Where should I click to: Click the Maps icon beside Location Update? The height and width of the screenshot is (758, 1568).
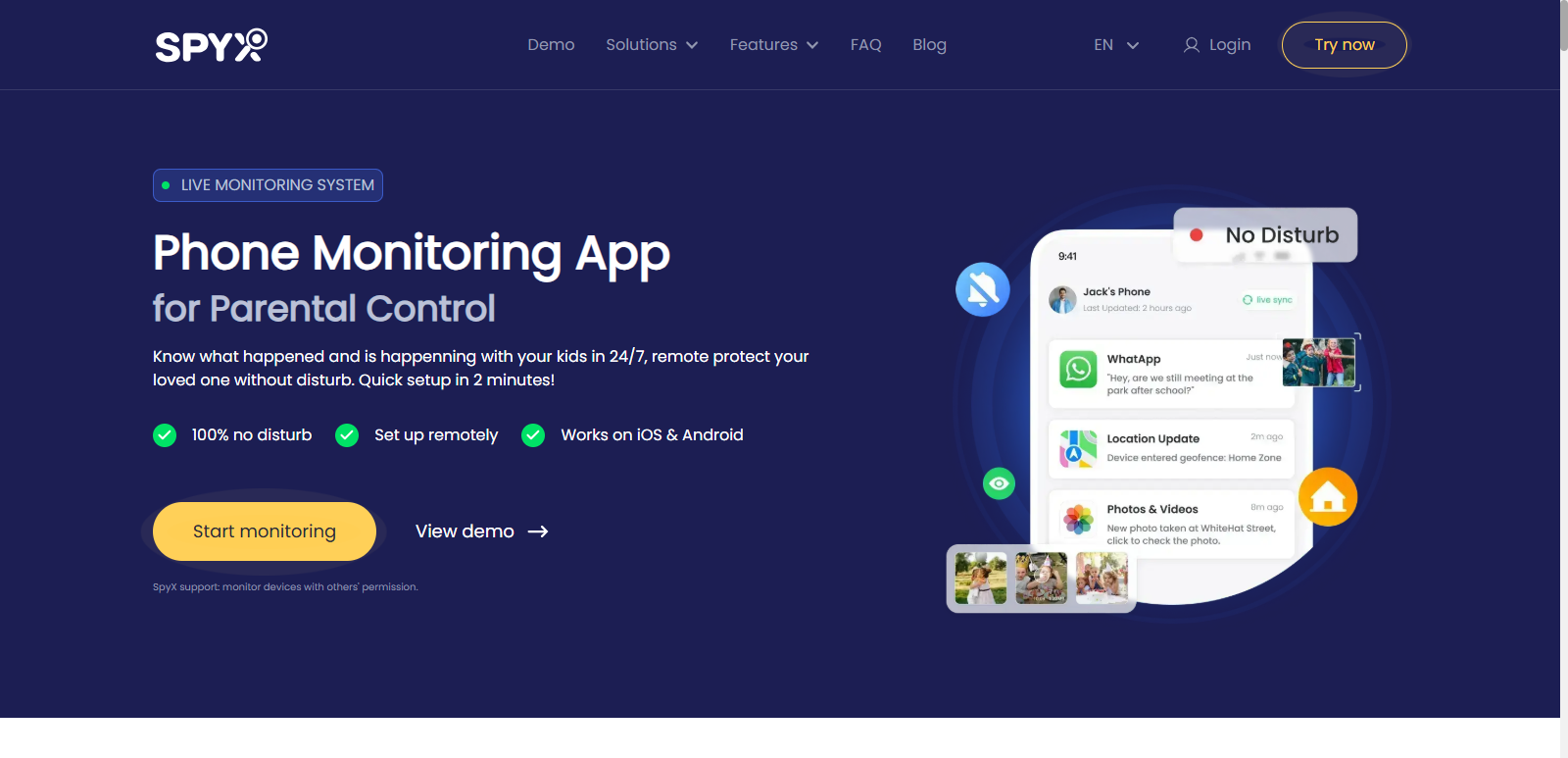point(1078,449)
